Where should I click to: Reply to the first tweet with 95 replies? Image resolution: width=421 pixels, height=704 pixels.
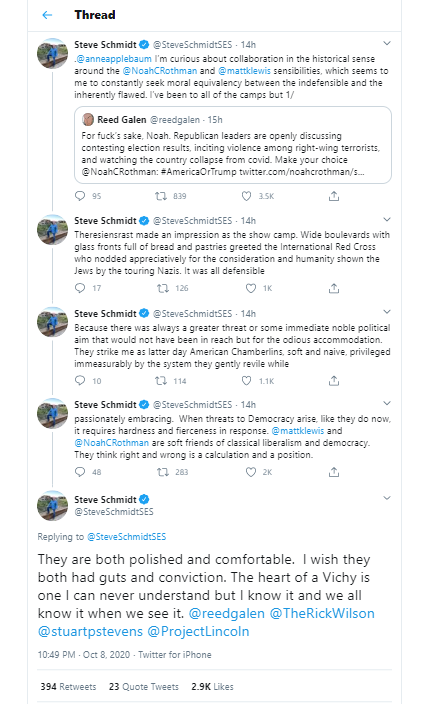point(80,196)
